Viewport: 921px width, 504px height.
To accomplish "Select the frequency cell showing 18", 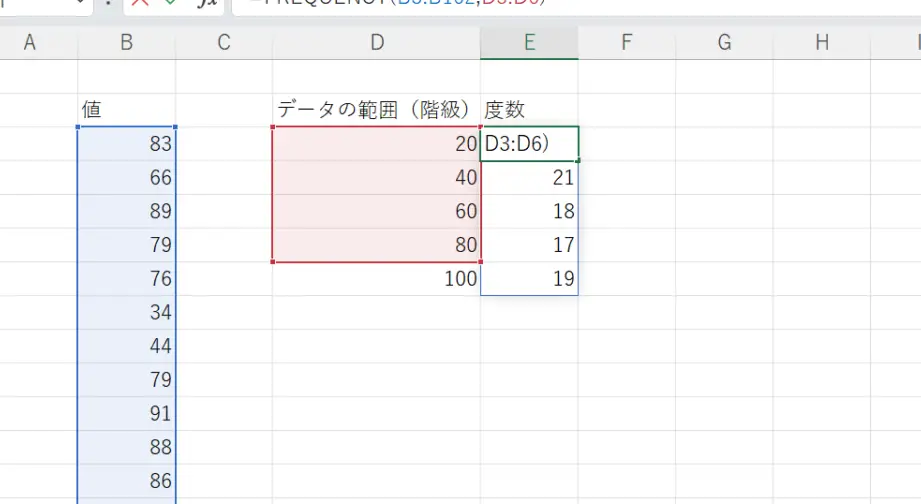I will tap(529, 211).
